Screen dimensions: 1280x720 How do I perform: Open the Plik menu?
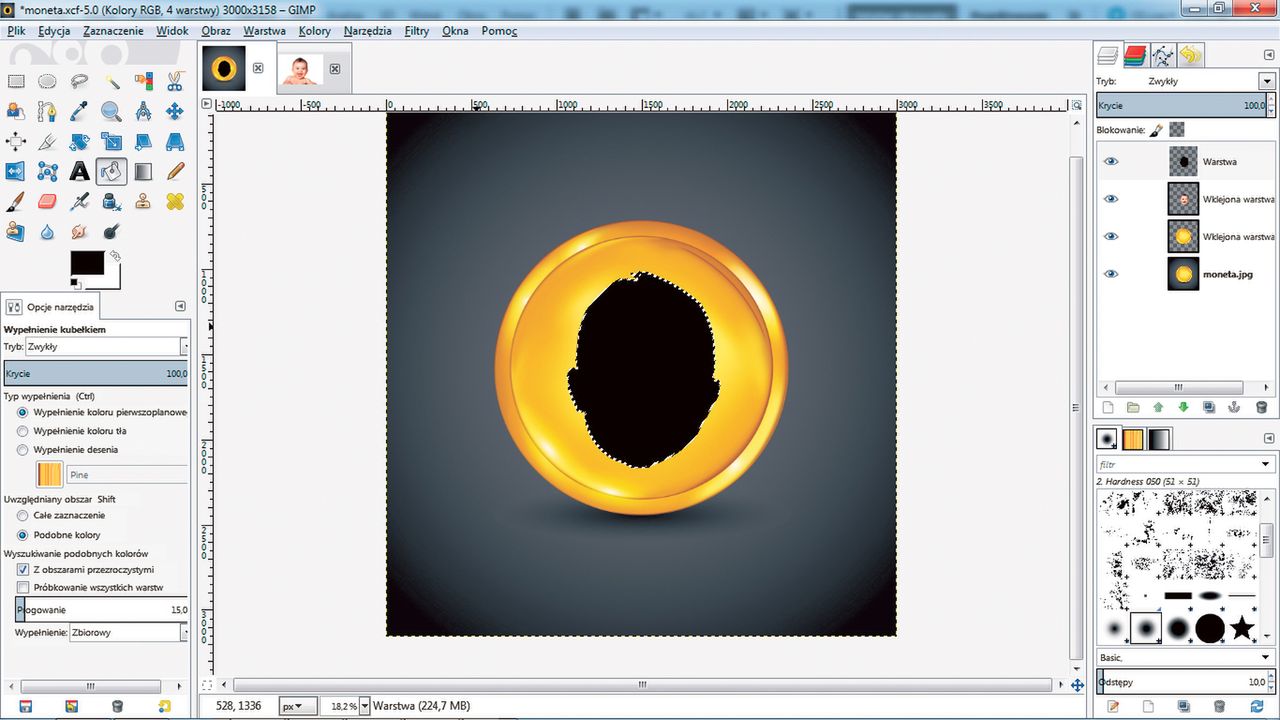pos(16,31)
